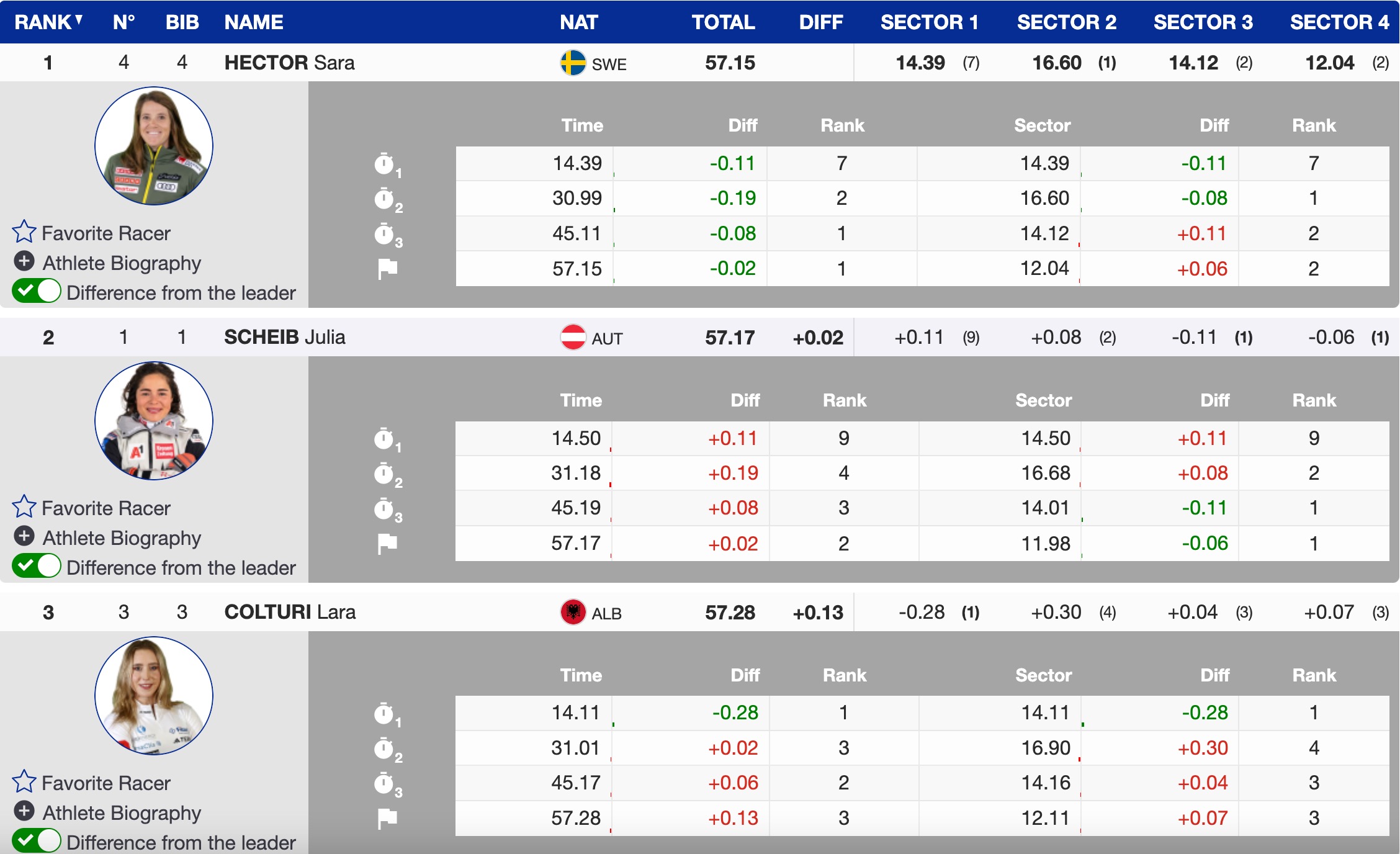
Task: Click Sara Hector's profile photo
Action: point(154,146)
